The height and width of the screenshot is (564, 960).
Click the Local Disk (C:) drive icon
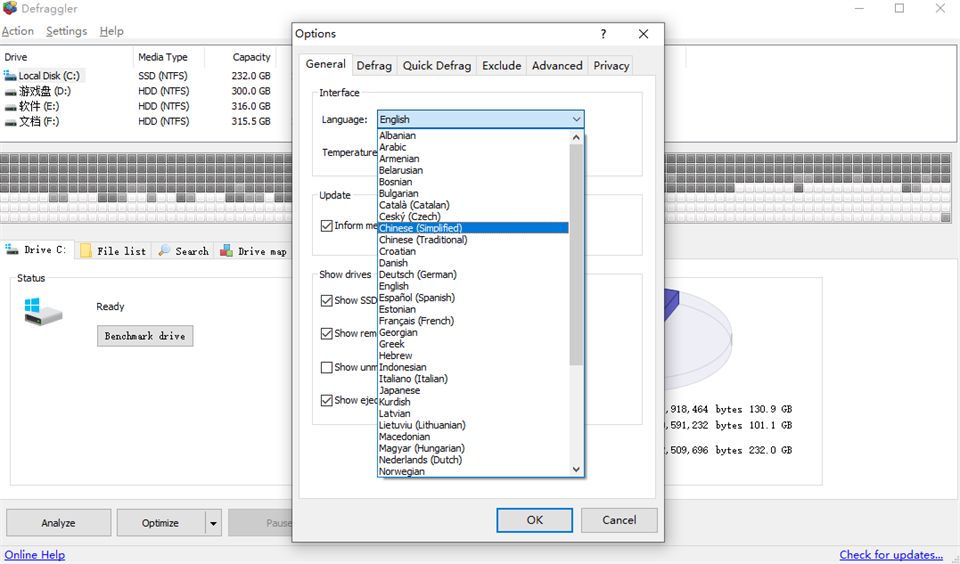pyautogui.click(x=10, y=76)
